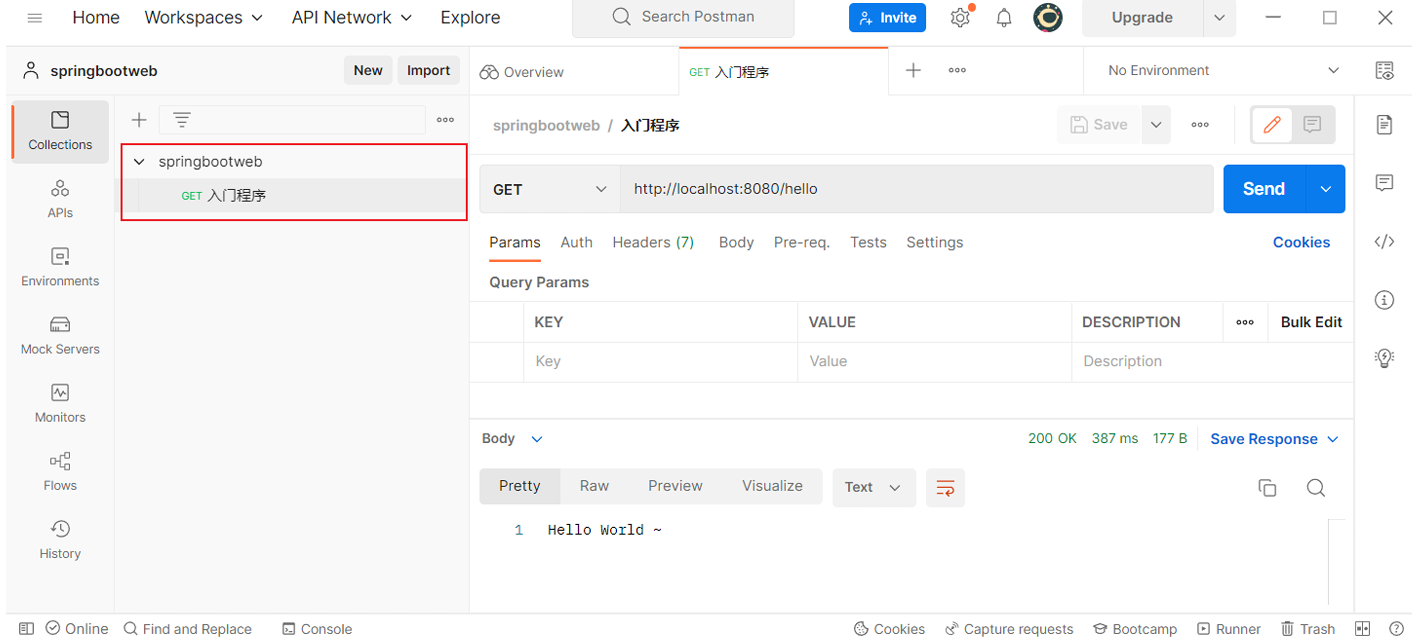Switch to edit mode pencil icon
Image resolution: width=1412 pixels, height=644 pixels.
point(1272,125)
